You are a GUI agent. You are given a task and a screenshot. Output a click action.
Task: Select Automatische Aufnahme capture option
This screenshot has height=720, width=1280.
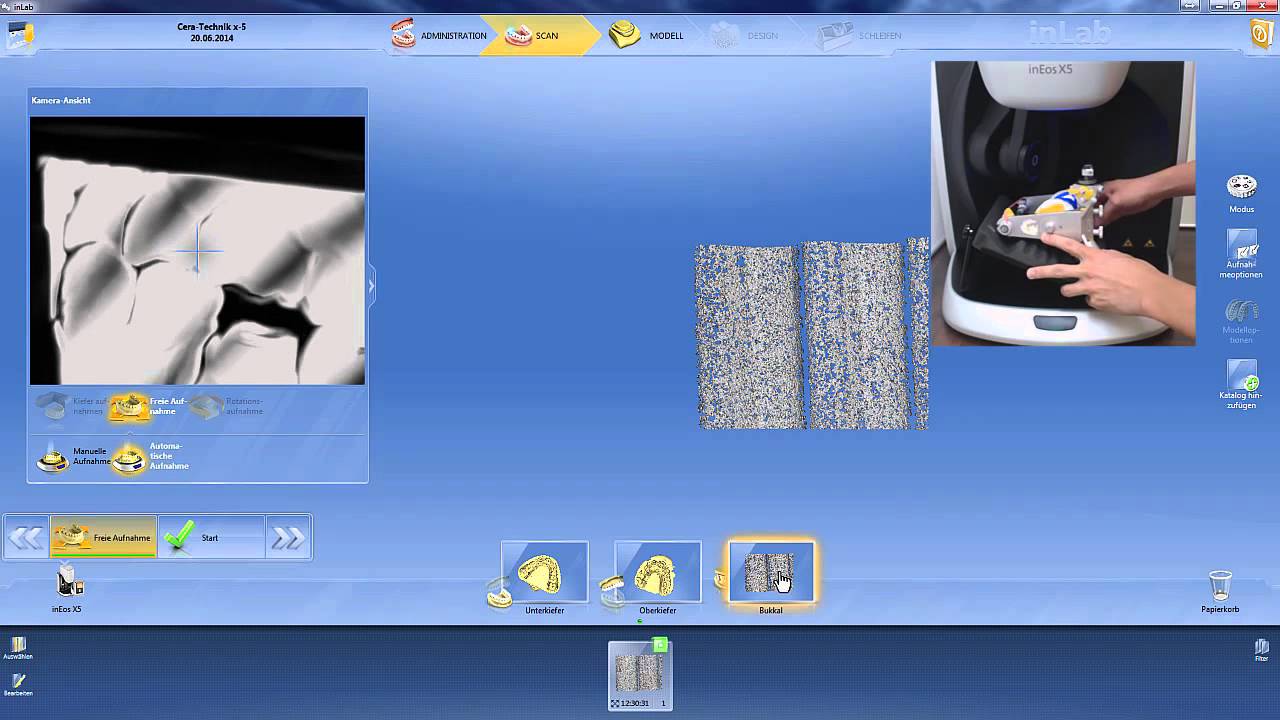[150, 458]
